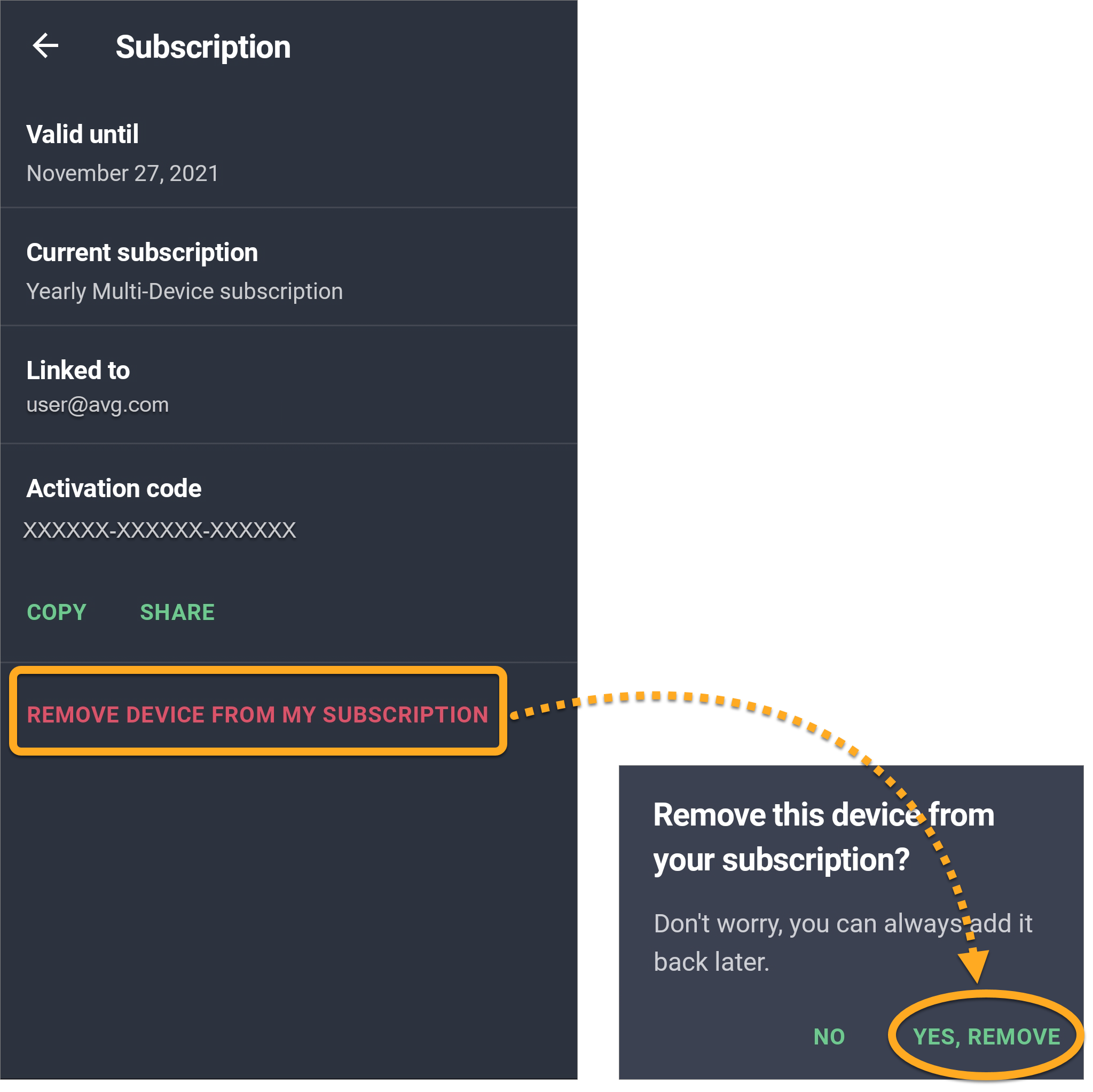1093x1092 pixels.
Task: Click the user@avg.com email address
Action: [97, 405]
